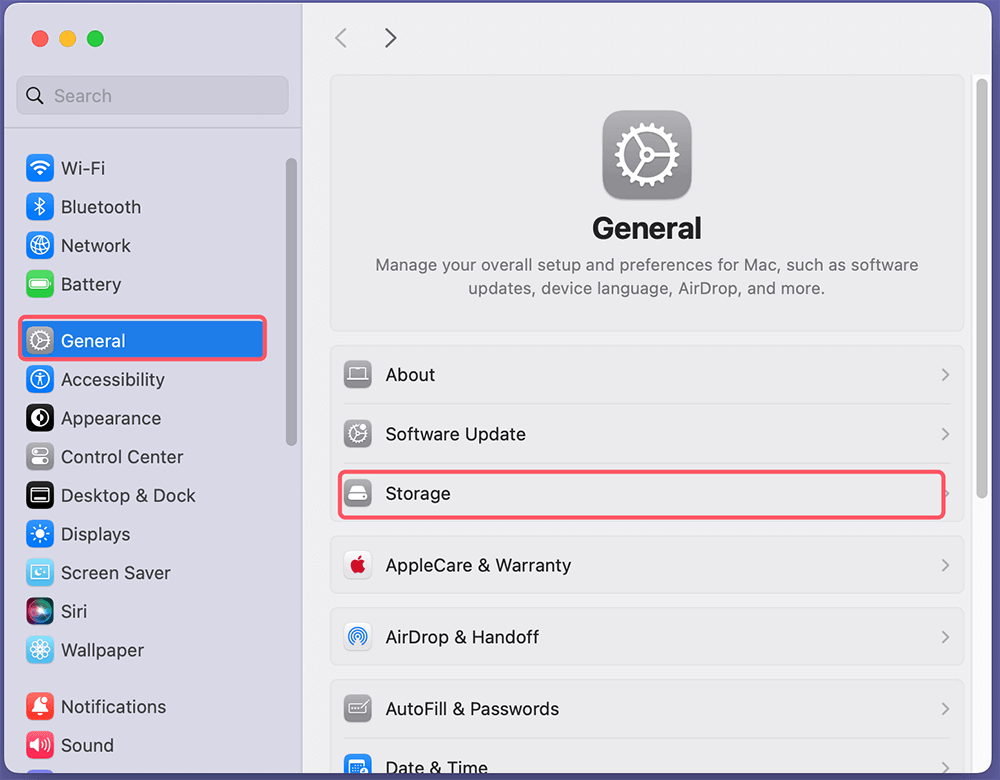Expand AirDrop & Handoff settings
The image size is (1000, 780).
[x=944, y=637]
